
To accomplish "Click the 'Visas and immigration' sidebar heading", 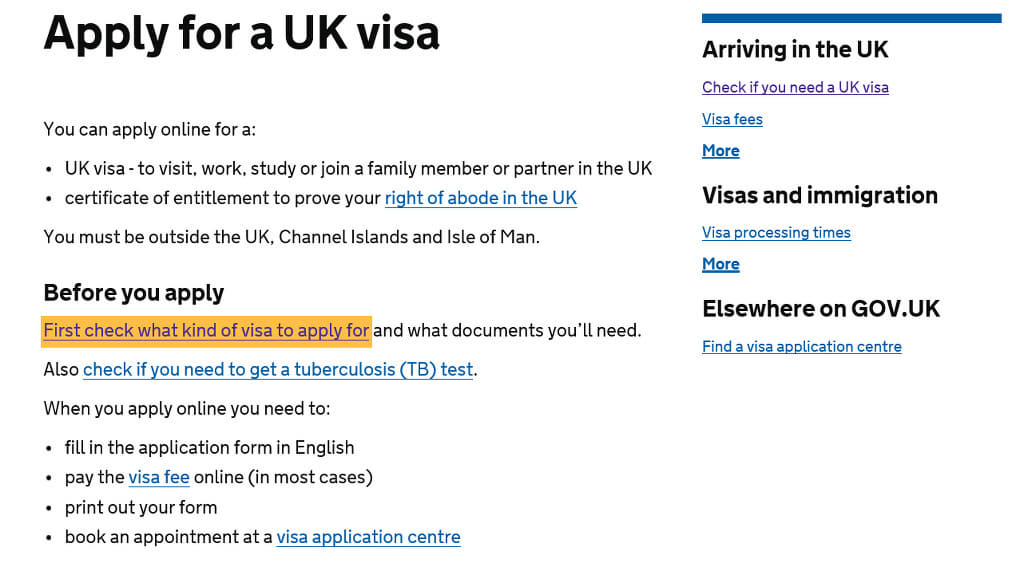I will click(820, 195).
